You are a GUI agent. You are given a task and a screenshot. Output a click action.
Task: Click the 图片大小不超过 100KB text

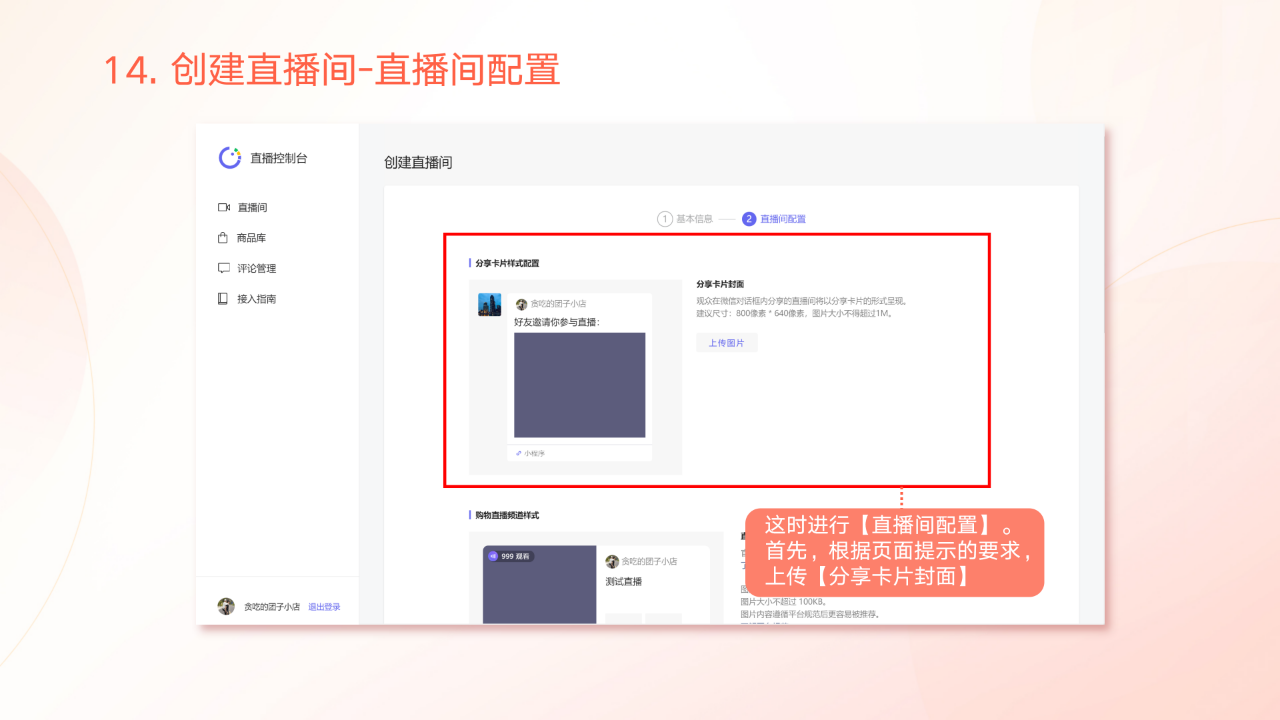pyautogui.click(x=784, y=602)
